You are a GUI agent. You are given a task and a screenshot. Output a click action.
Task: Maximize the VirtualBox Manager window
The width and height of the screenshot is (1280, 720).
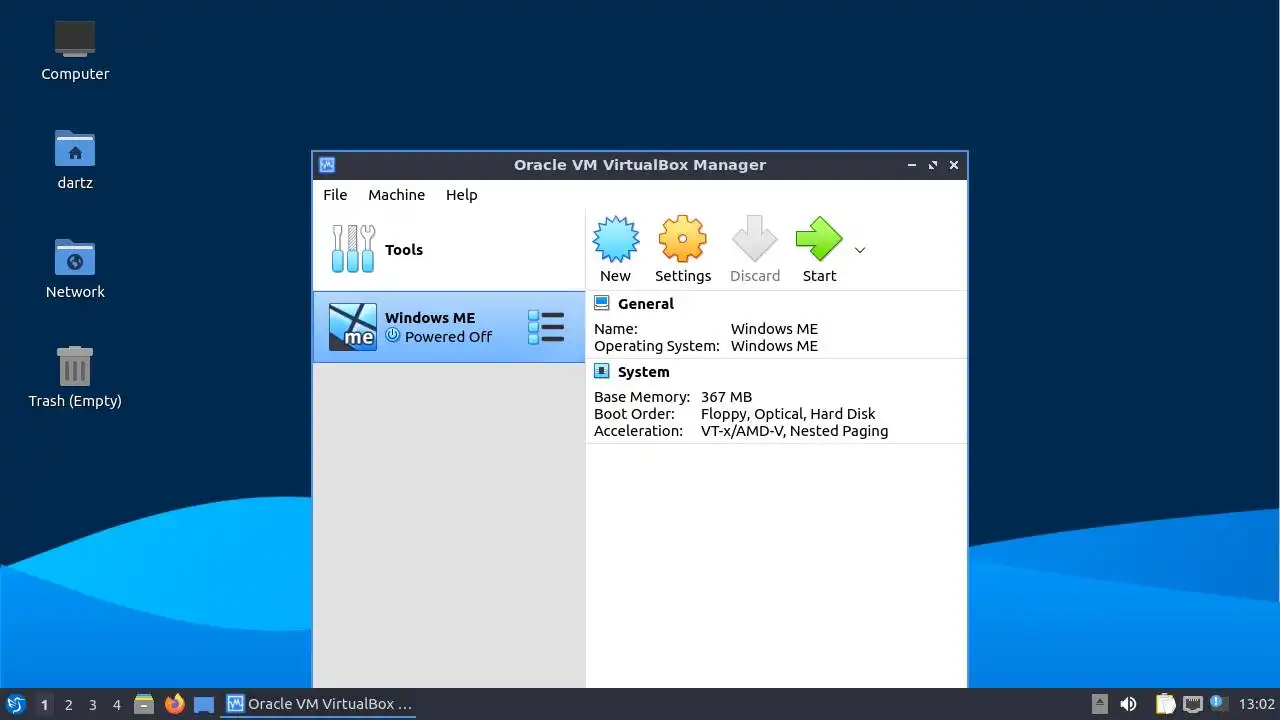[x=933, y=165]
